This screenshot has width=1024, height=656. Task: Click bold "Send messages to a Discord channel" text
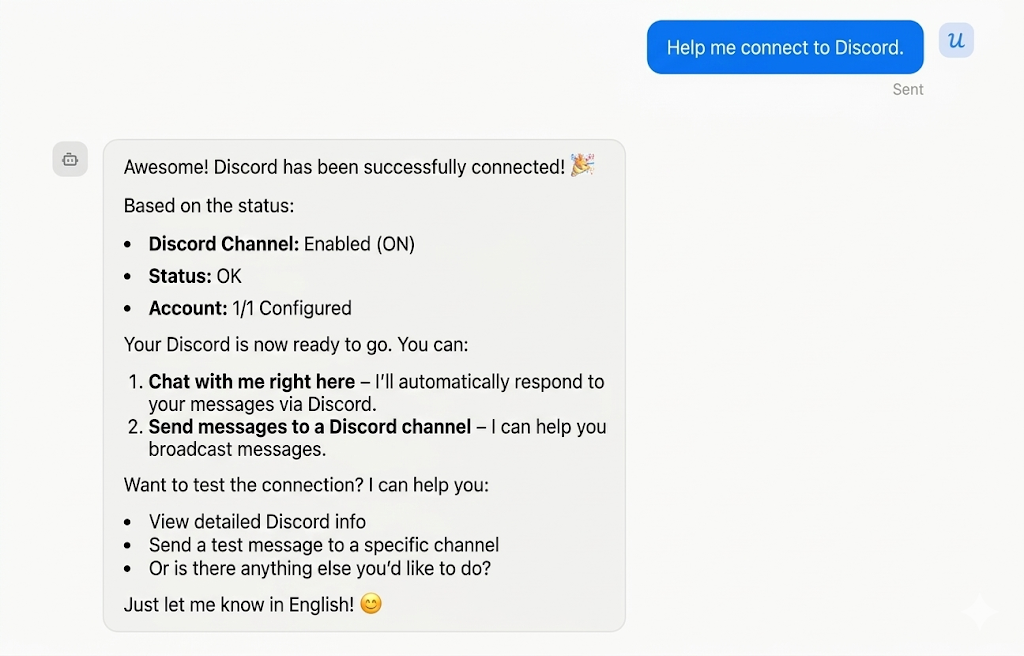coord(310,427)
